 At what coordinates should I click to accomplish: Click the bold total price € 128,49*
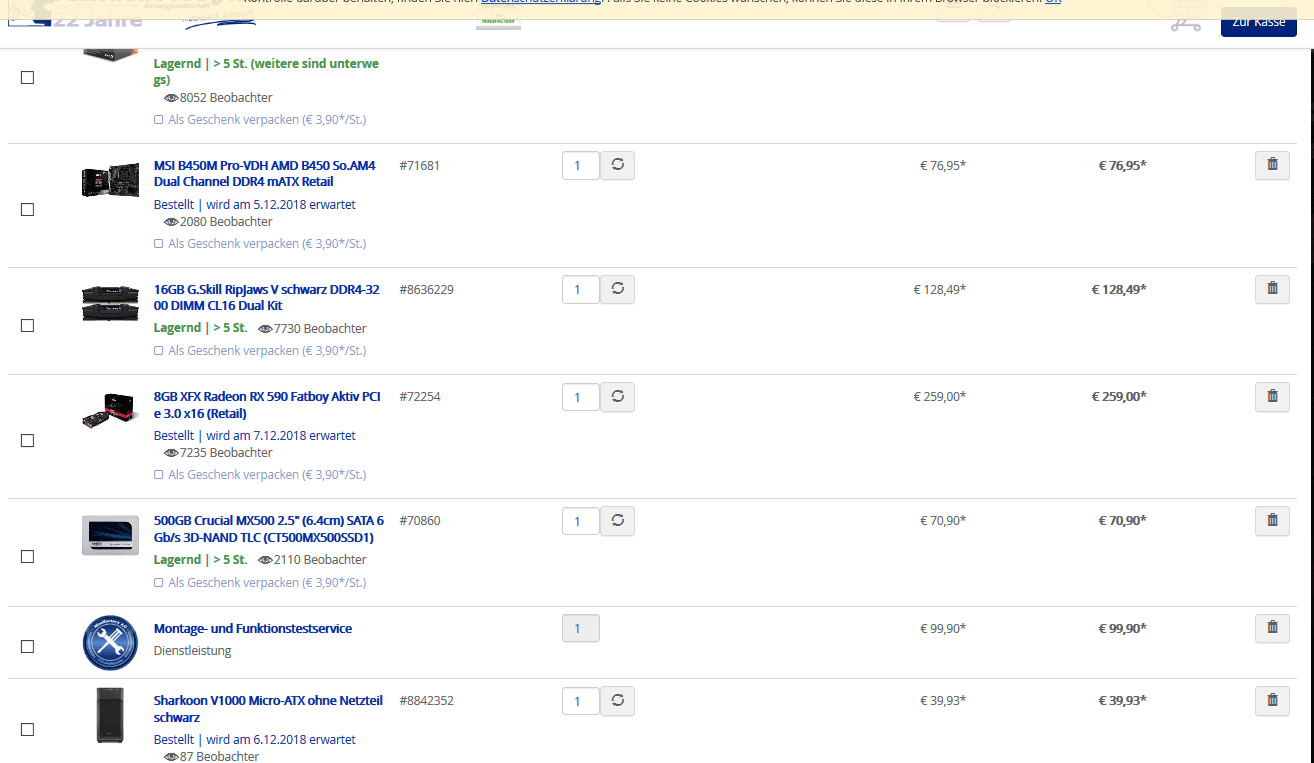[x=1118, y=290]
